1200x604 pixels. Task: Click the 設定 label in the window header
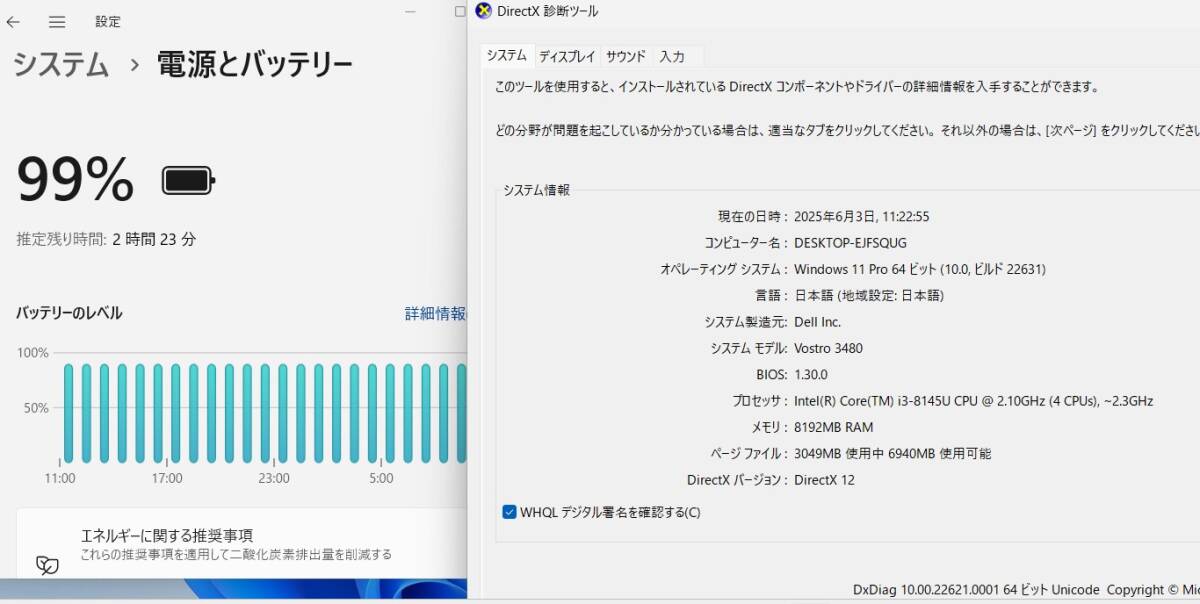[107, 21]
